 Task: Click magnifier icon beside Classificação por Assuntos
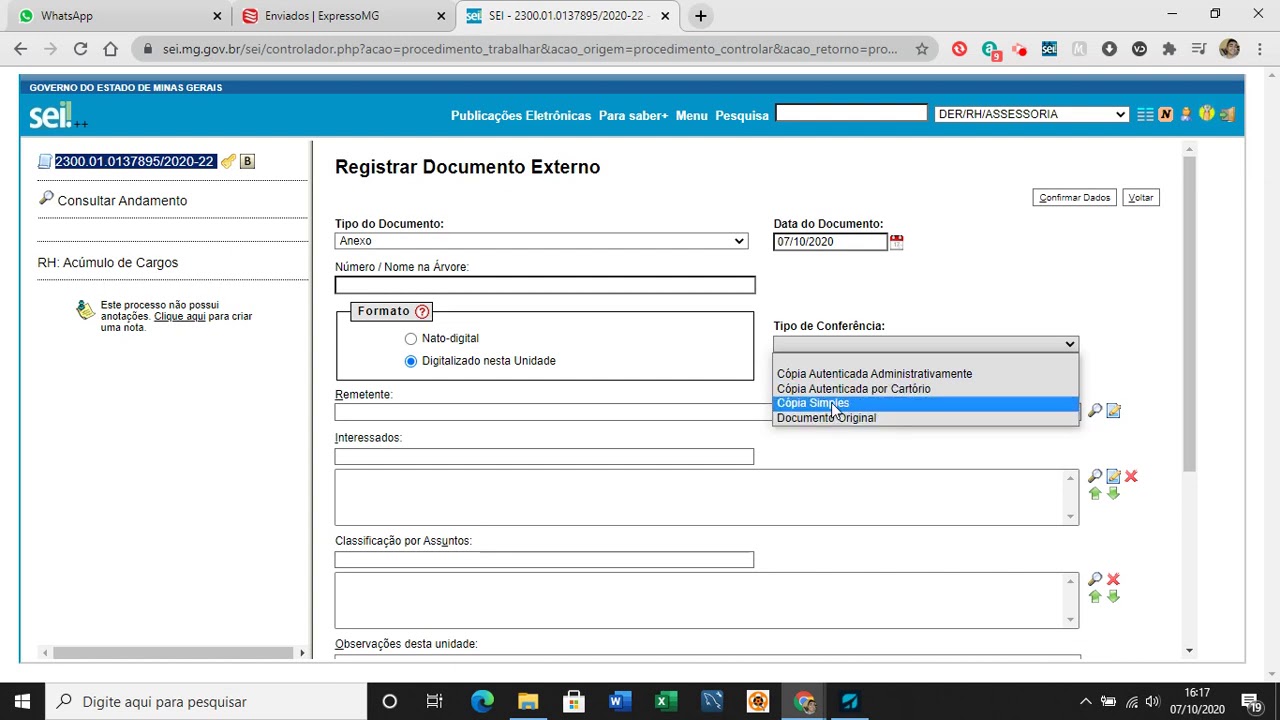[x=1095, y=579]
